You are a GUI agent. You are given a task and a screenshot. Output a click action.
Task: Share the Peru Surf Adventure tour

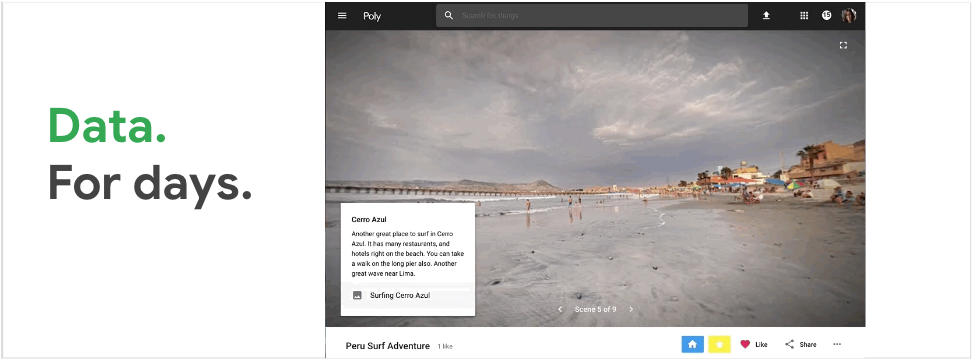tap(800, 344)
